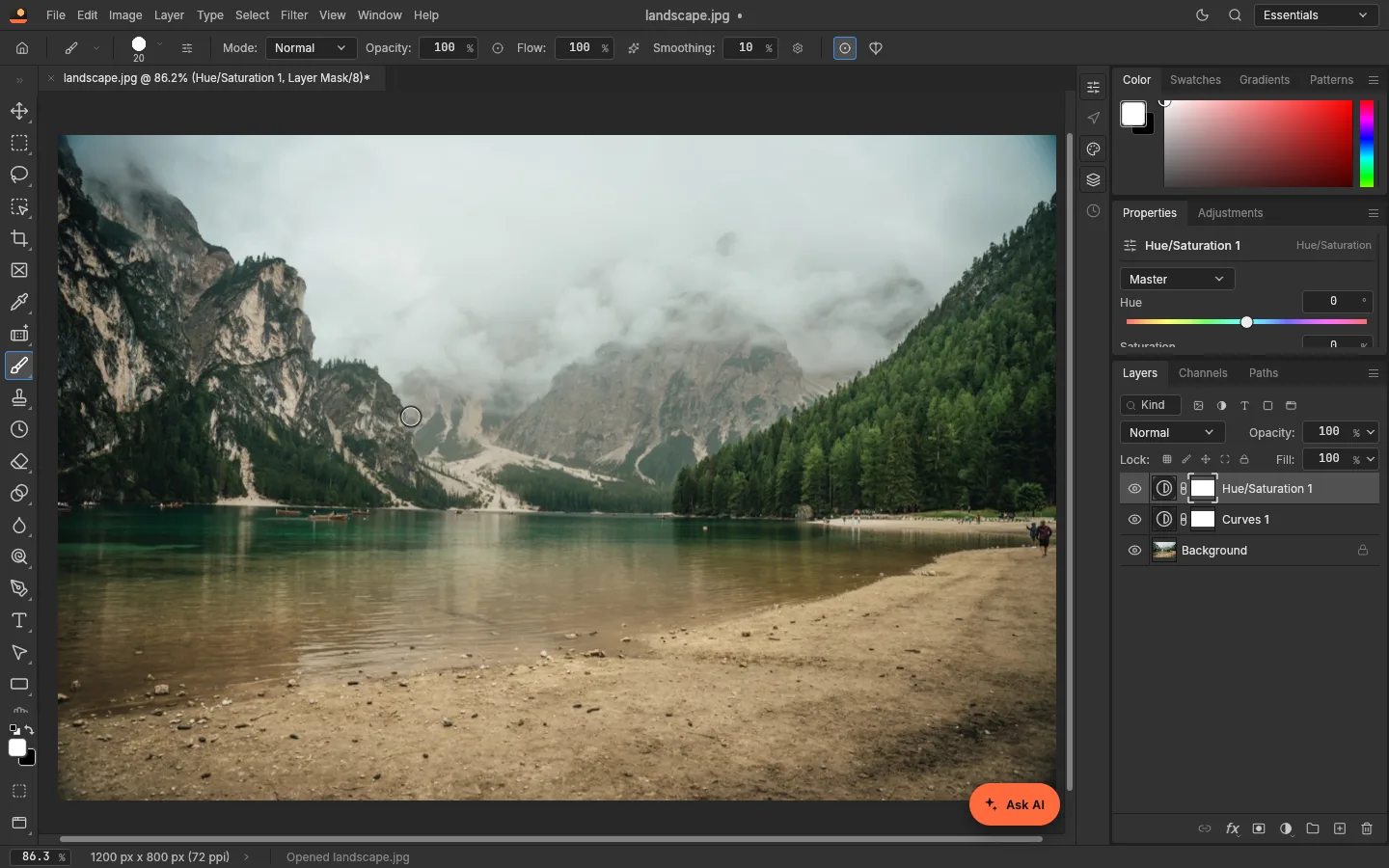Click the foreground color swatch in Color panel

click(1133, 114)
